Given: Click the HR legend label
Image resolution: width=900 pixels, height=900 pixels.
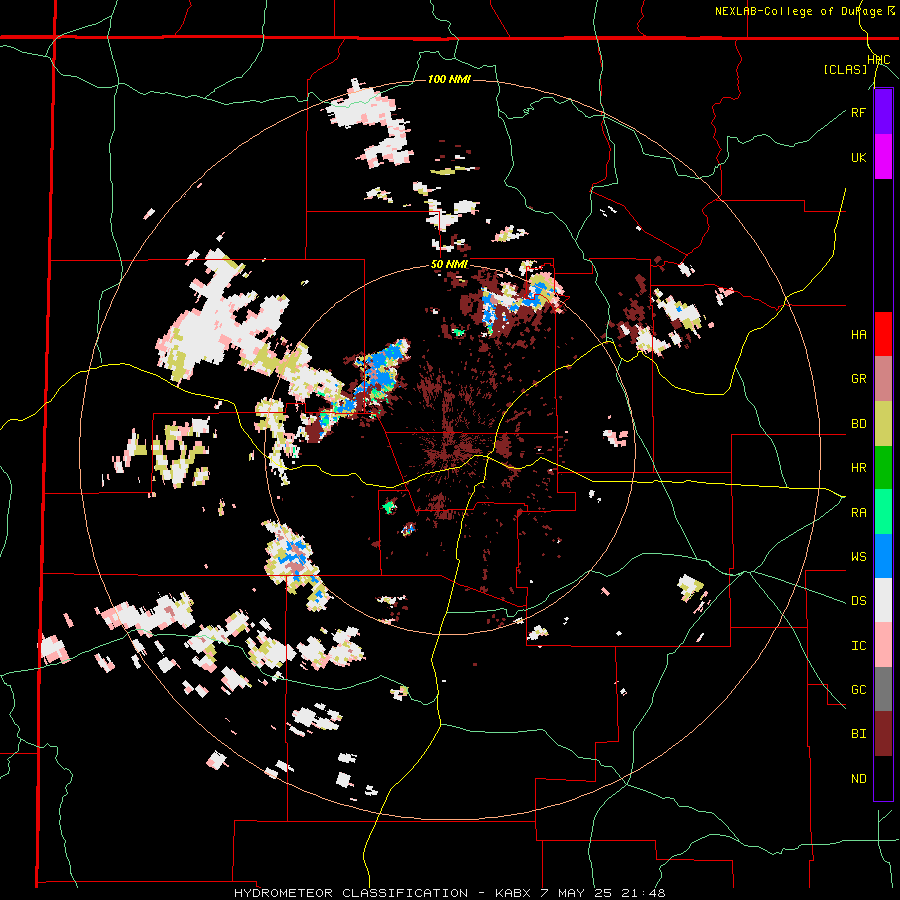Looking at the screenshot, I should 858,468.
